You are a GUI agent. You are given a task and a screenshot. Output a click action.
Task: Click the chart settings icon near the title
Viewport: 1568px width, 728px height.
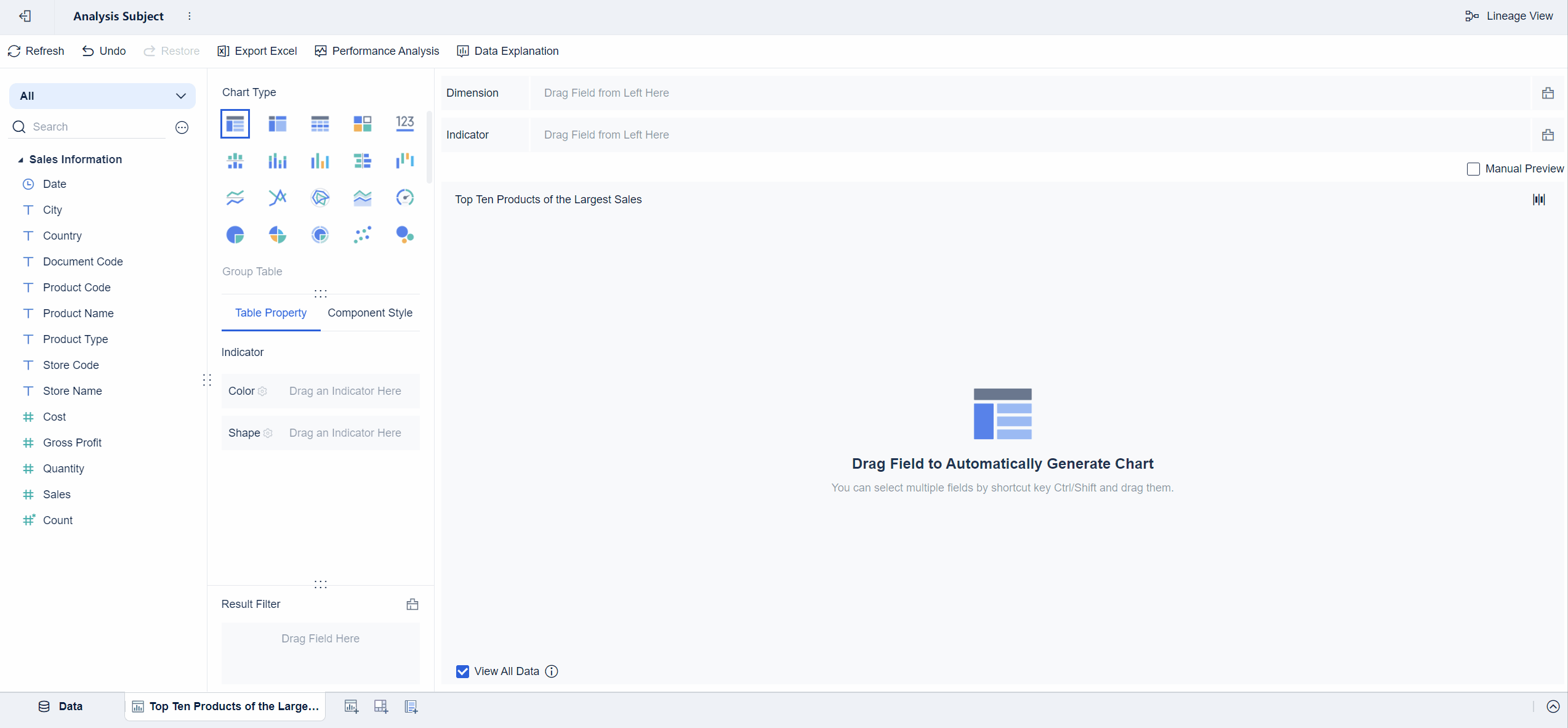[x=1538, y=200]
